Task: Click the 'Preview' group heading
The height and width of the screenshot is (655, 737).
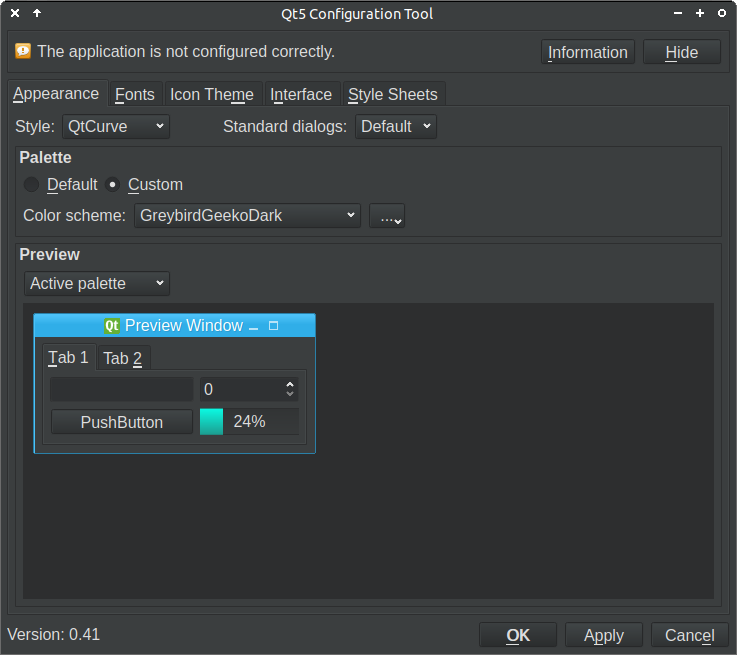Action: 50,254
